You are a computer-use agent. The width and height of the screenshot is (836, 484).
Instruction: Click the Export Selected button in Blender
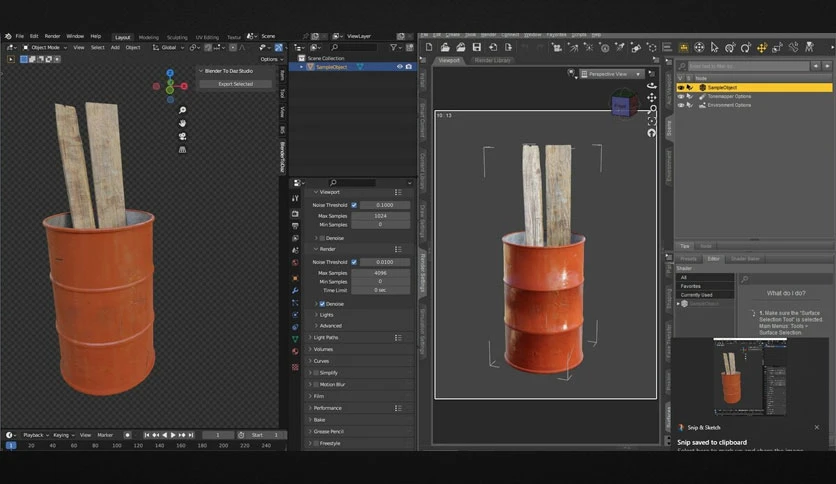(236, 84)
